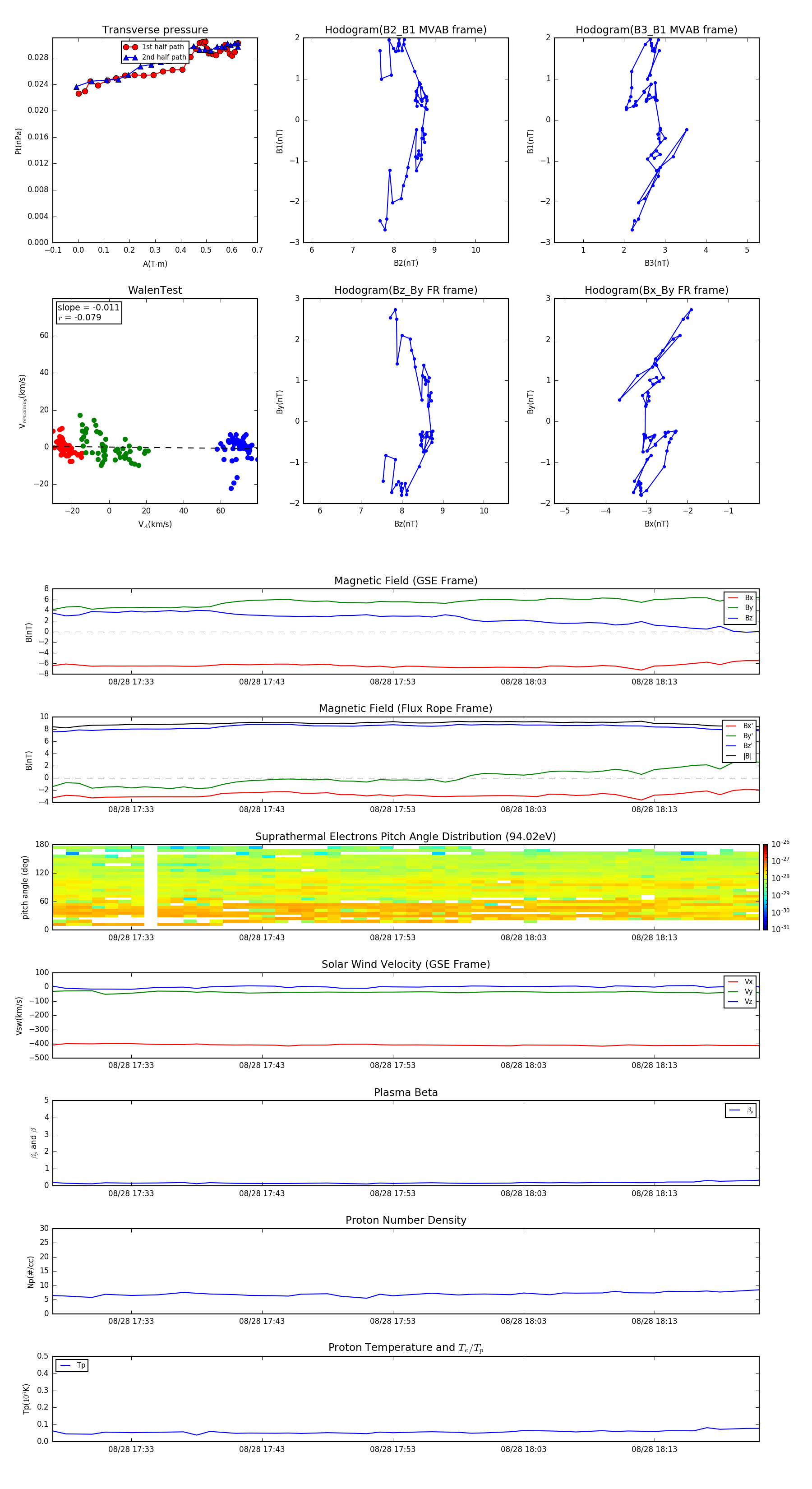Click the 'B2(nT)' axis label

point(406,263)
